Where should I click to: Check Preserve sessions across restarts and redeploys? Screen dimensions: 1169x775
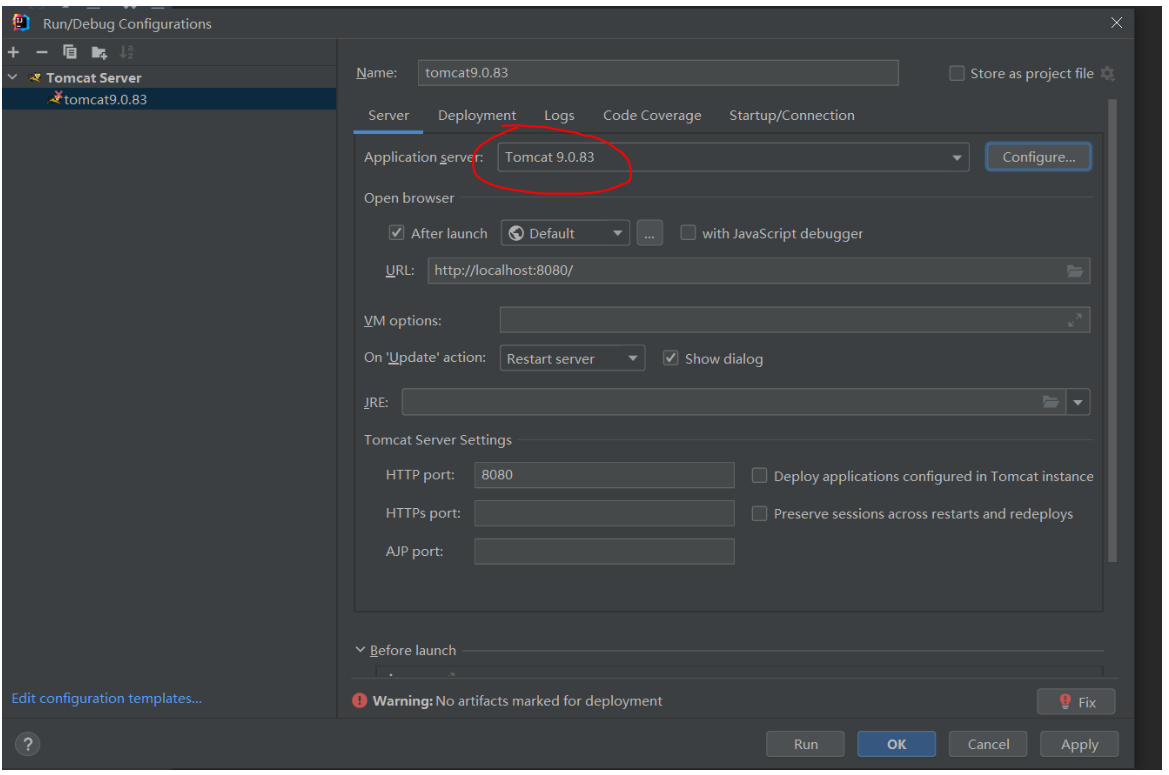(759, 513)
